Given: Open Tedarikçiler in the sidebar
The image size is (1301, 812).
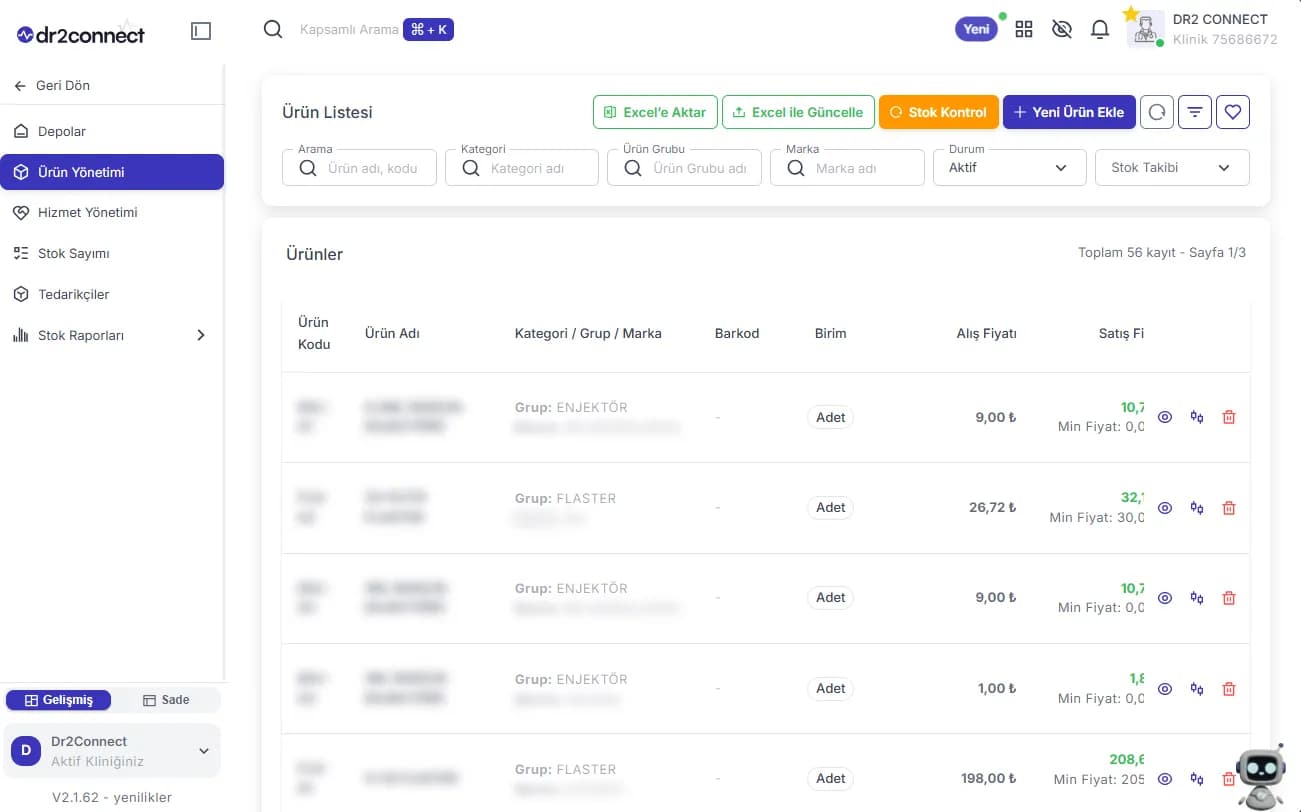Looking at the screenshot, I should click(x=112, y=294).
